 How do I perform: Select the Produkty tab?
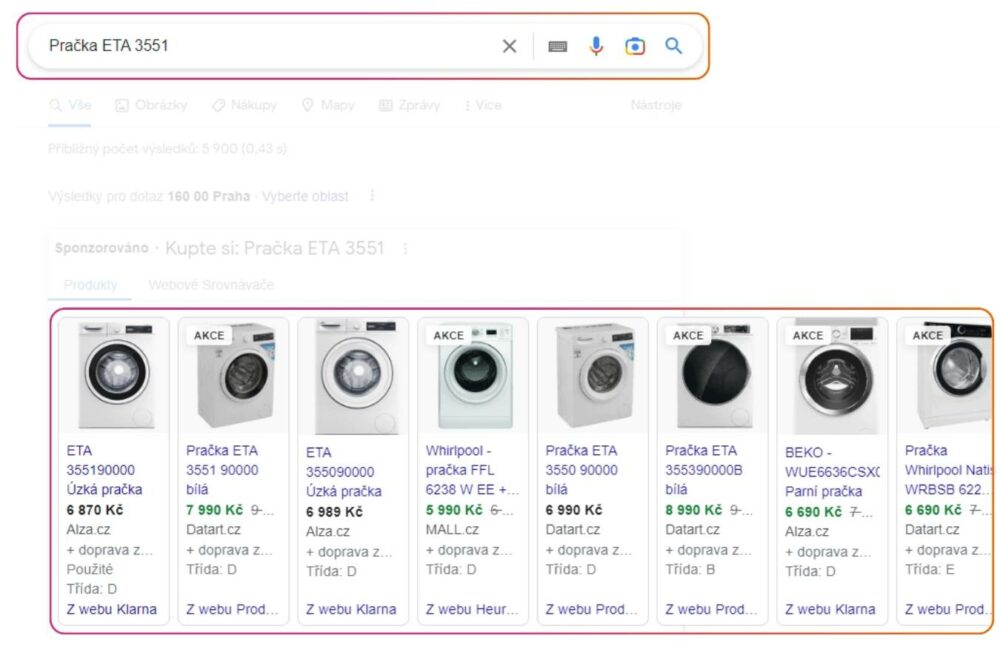90,284
